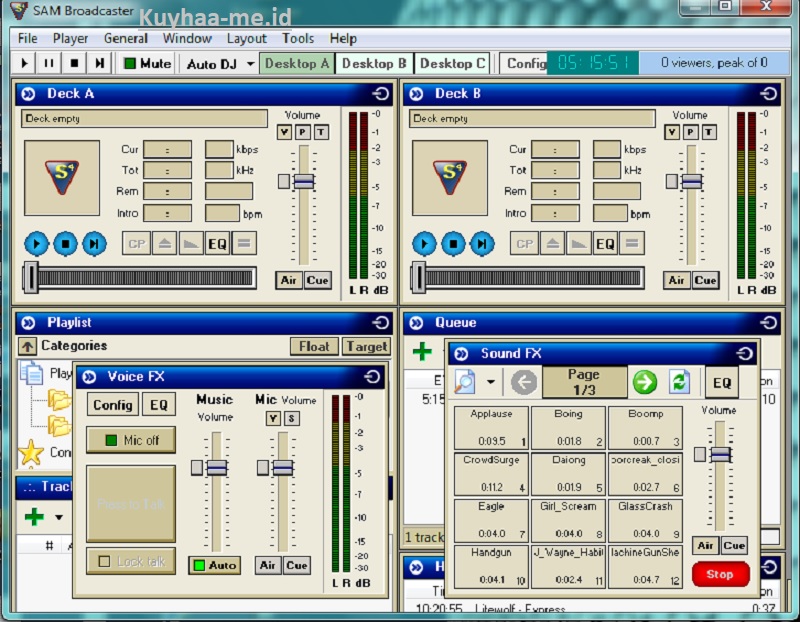
Task: Skip to next track on Deck A
Action: click(x=94, y=244)
